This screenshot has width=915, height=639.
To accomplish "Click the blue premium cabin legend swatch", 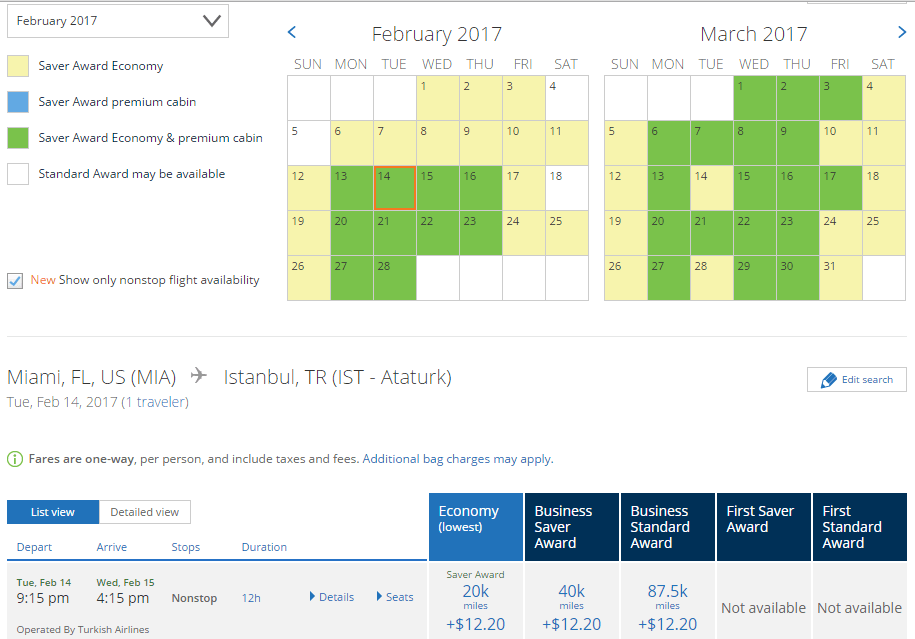I will [x=18, y=102].
